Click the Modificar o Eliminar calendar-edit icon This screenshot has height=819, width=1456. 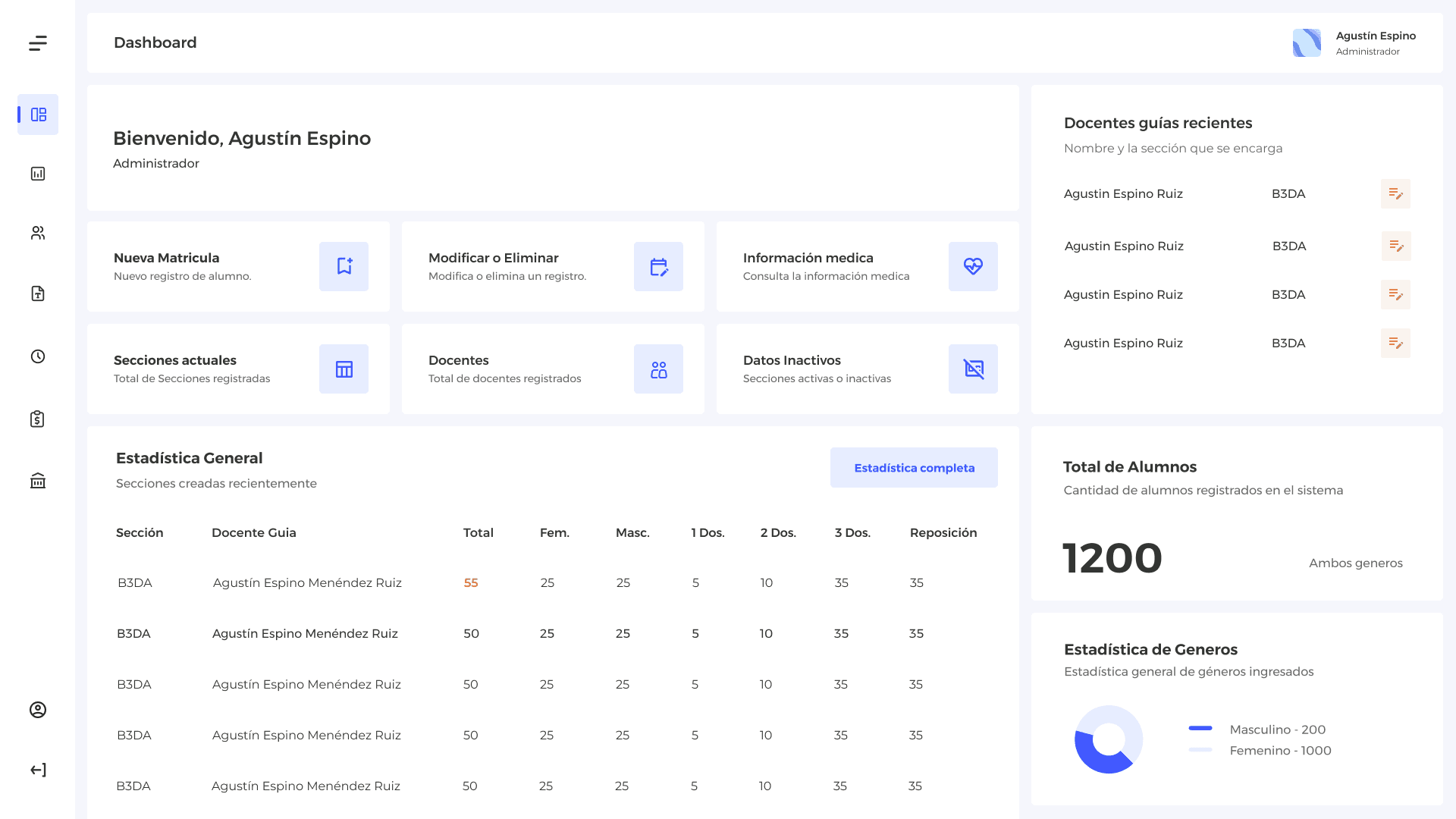[x=658, y=266]
